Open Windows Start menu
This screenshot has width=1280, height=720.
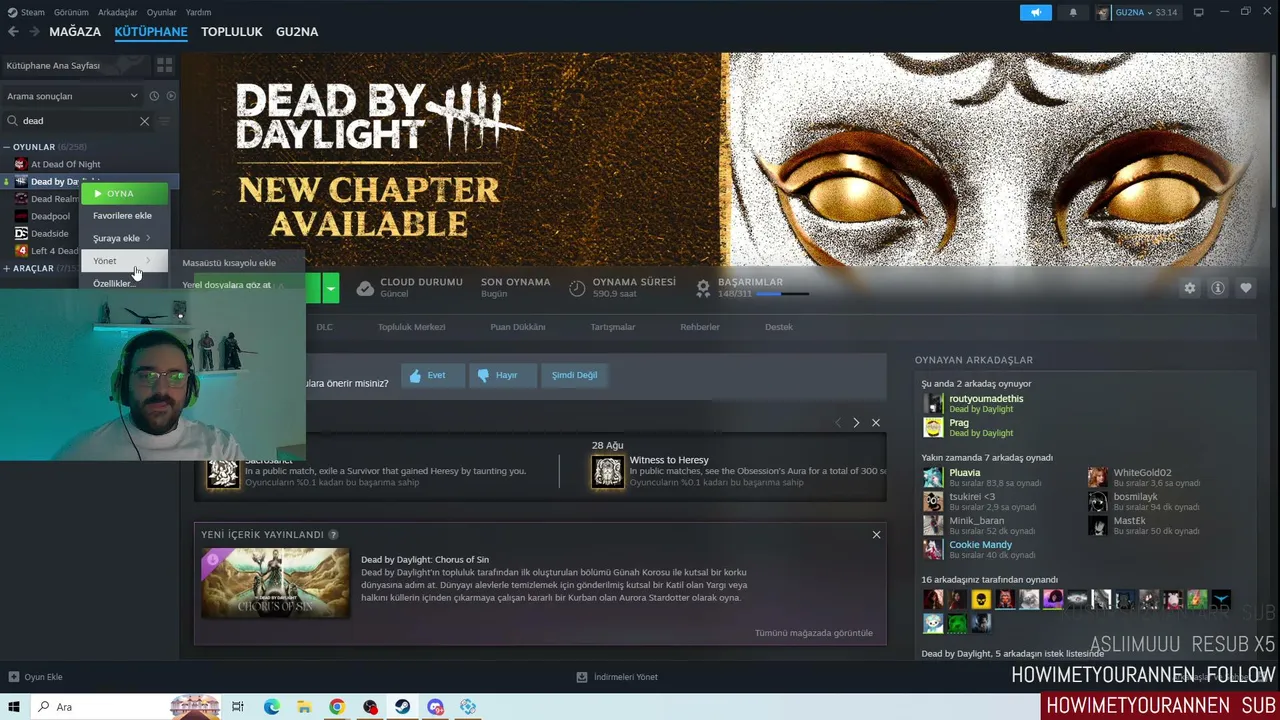click(14, 707)
